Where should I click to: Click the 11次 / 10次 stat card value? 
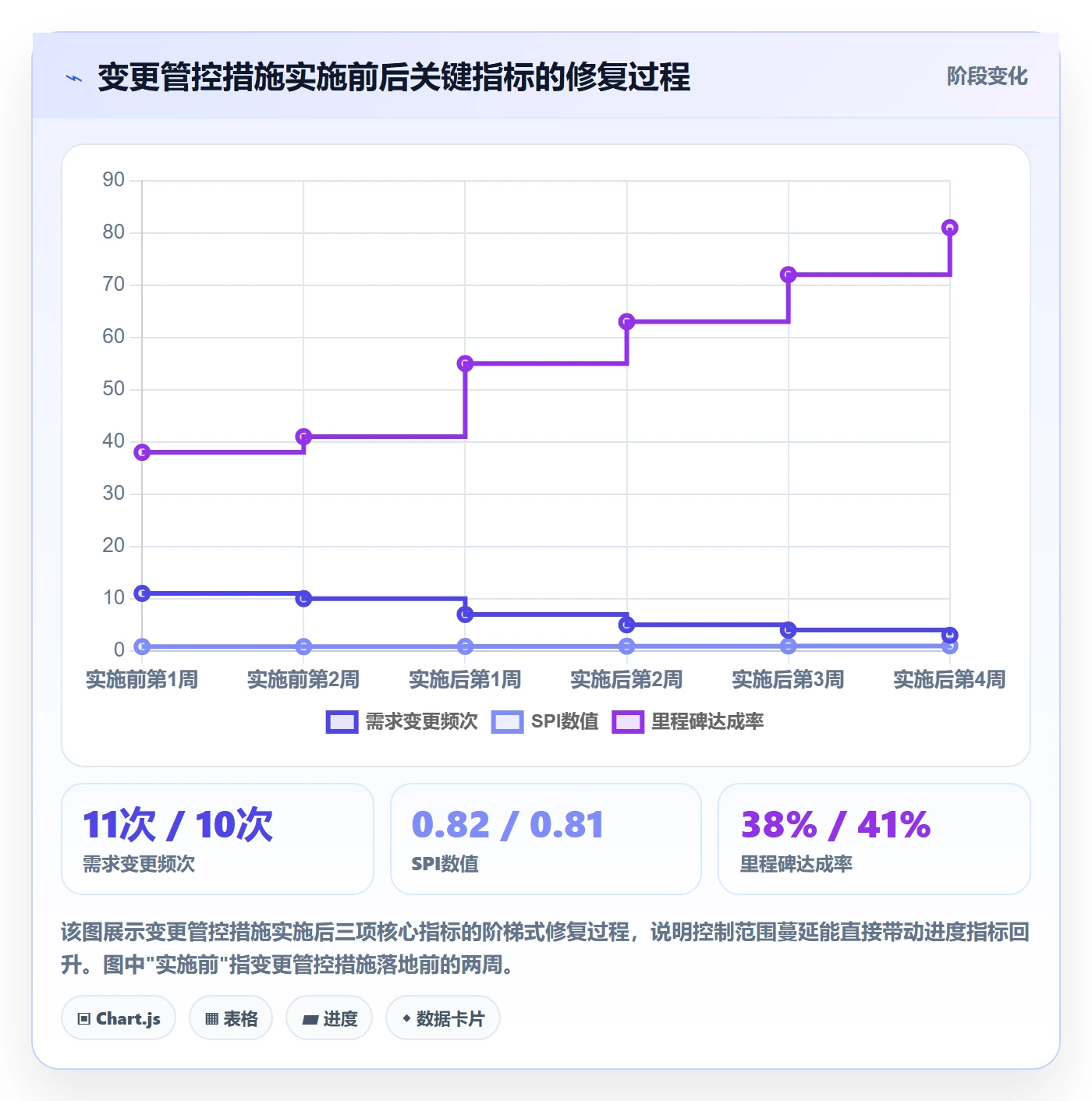178,825
